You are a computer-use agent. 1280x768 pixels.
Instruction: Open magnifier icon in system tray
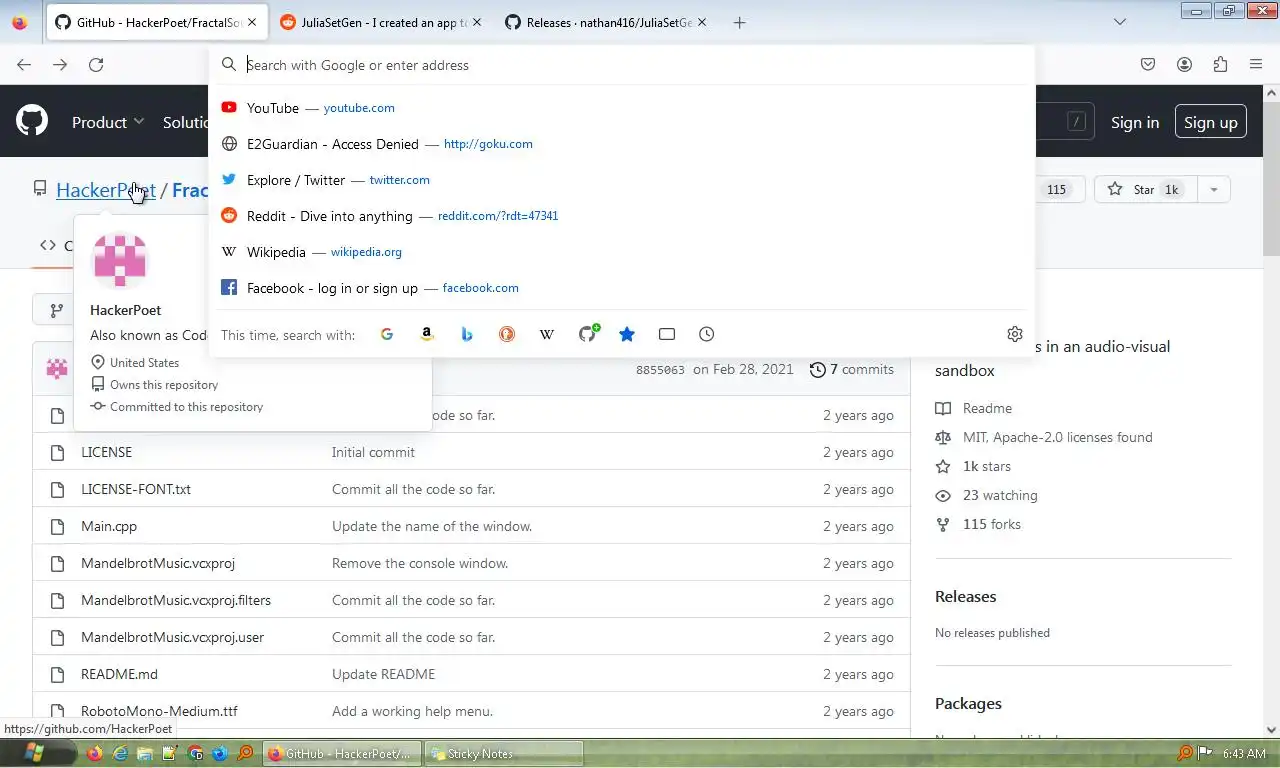click(x=1185, y=753)
